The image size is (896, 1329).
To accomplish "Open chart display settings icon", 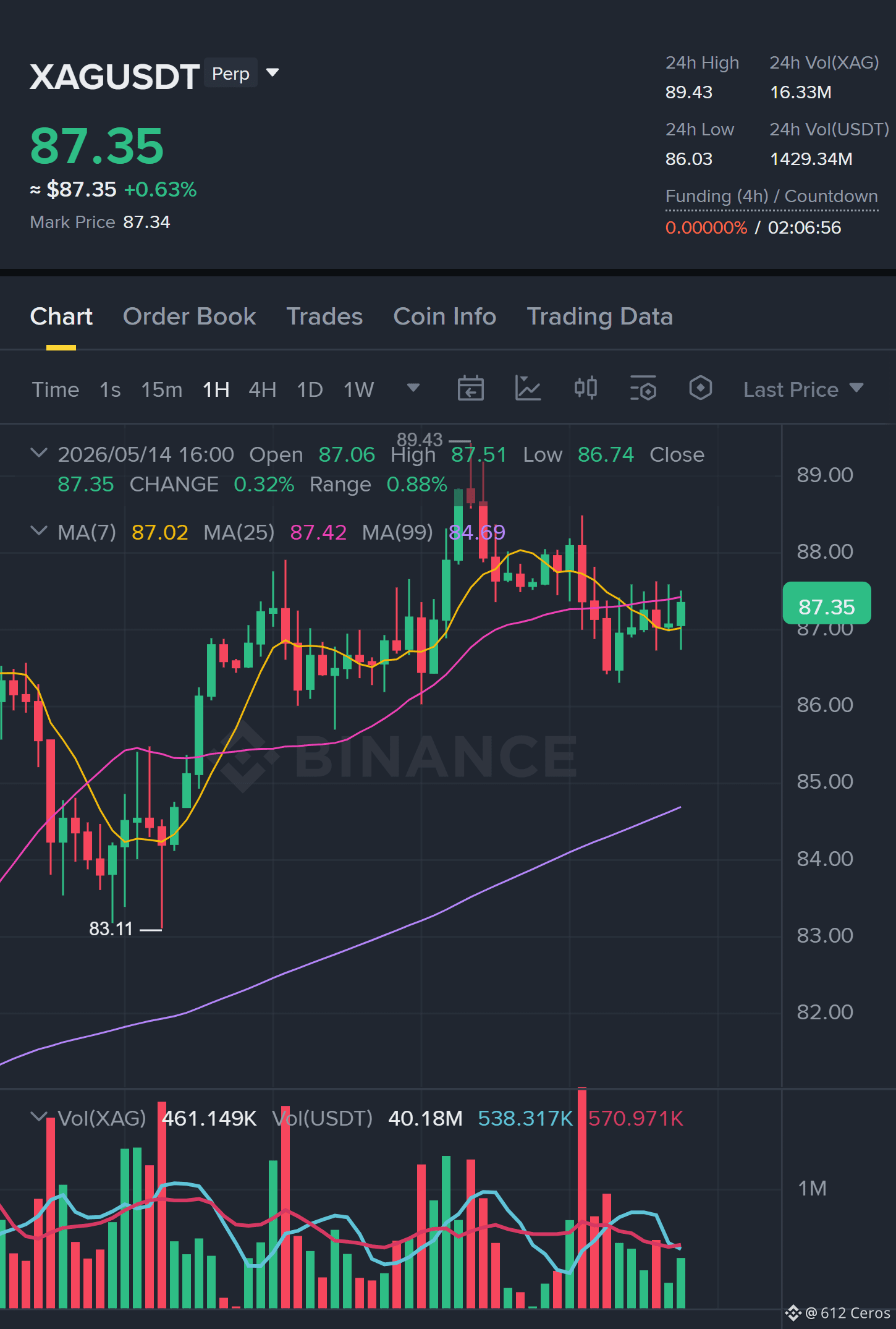I will 643,389.
